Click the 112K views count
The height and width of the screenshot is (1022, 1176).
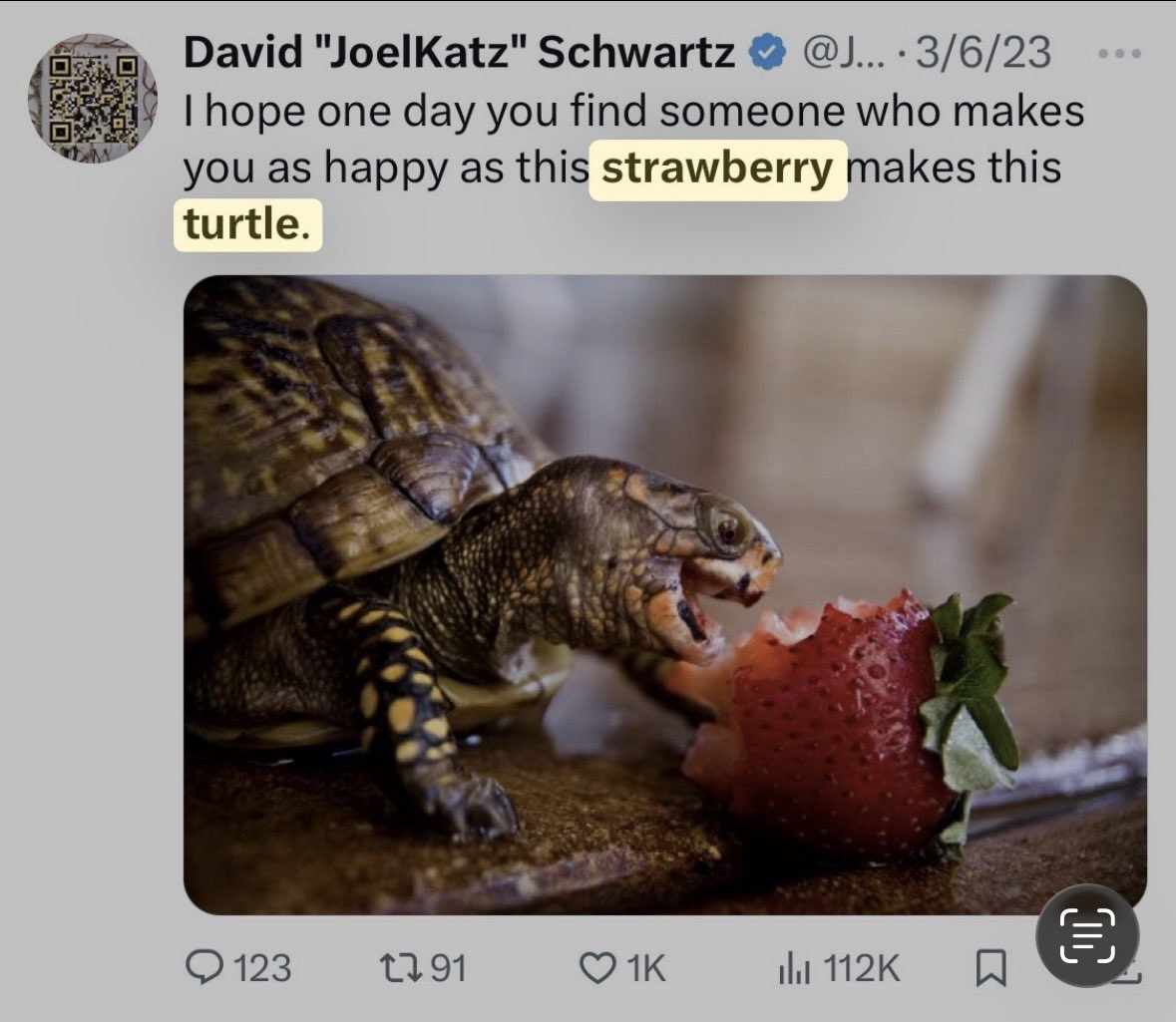(x=862, y=967)
